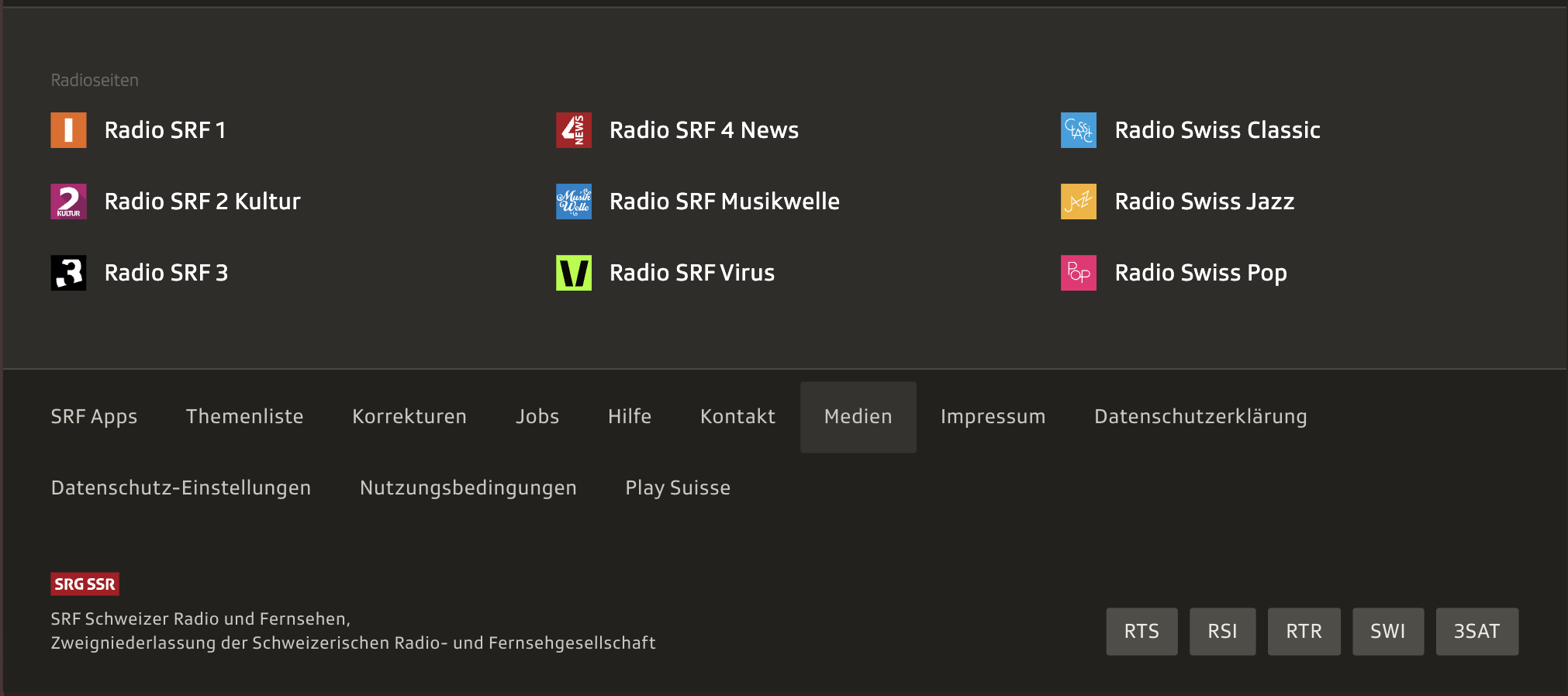Click the 3SAT button

[1476, 632]
